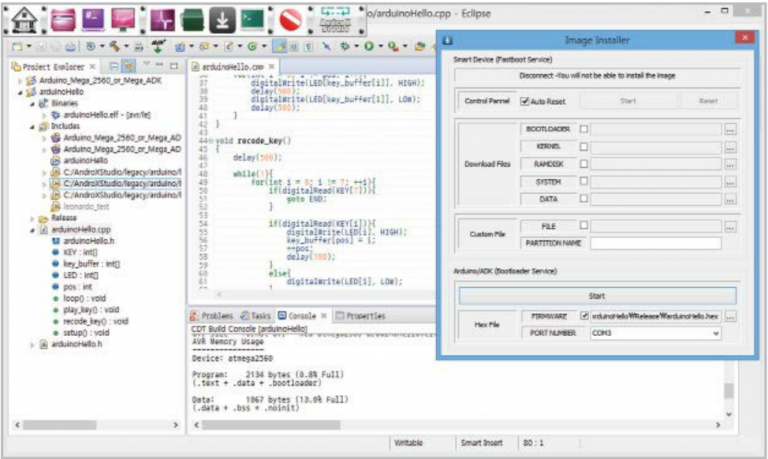
Task: Select arduinoHello.elf in Binaries
Action: point(107,115)
